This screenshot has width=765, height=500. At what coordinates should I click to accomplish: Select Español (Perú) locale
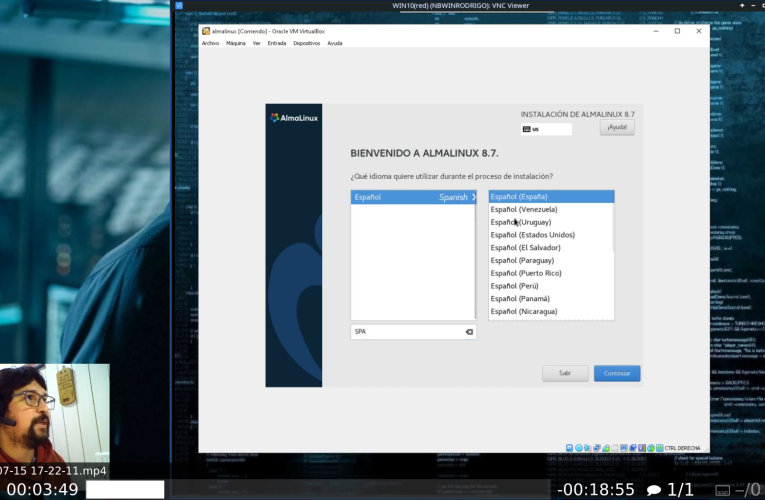[551, 286]
